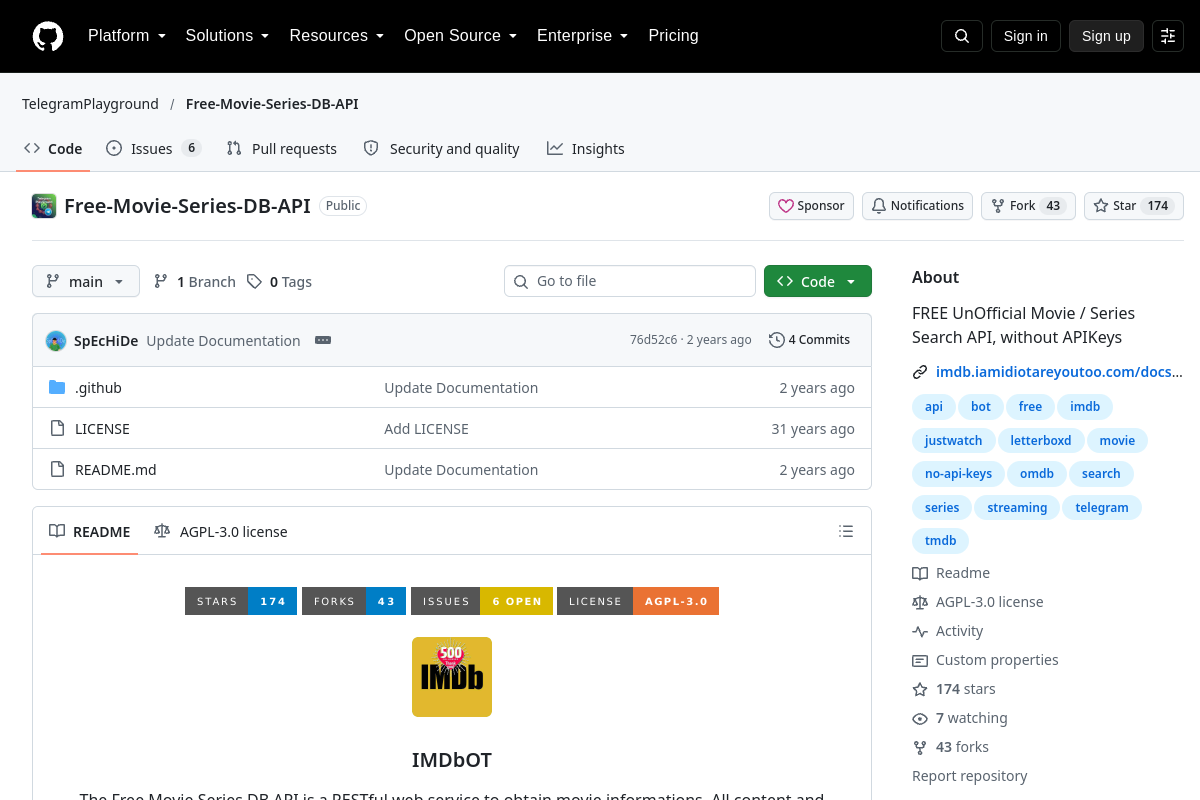The height and width of the screenshot is (800, 1200).
Task: Click the Stars 174 badge
Action: (241, 601)
